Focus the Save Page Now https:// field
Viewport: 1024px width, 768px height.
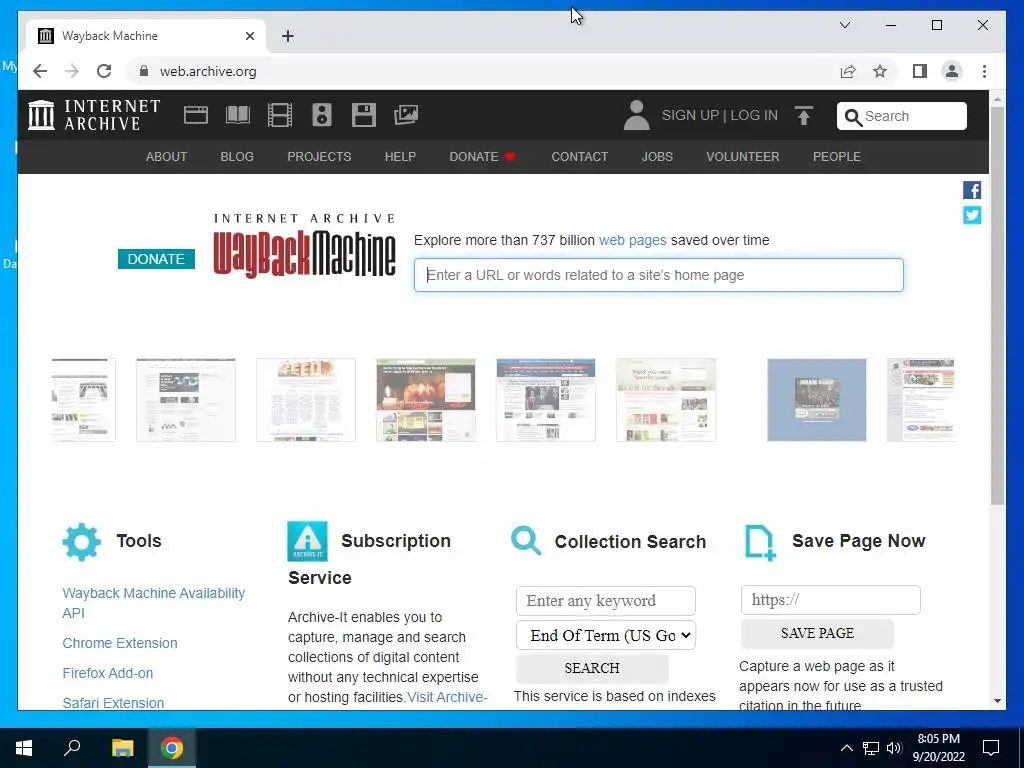point(831,600)
